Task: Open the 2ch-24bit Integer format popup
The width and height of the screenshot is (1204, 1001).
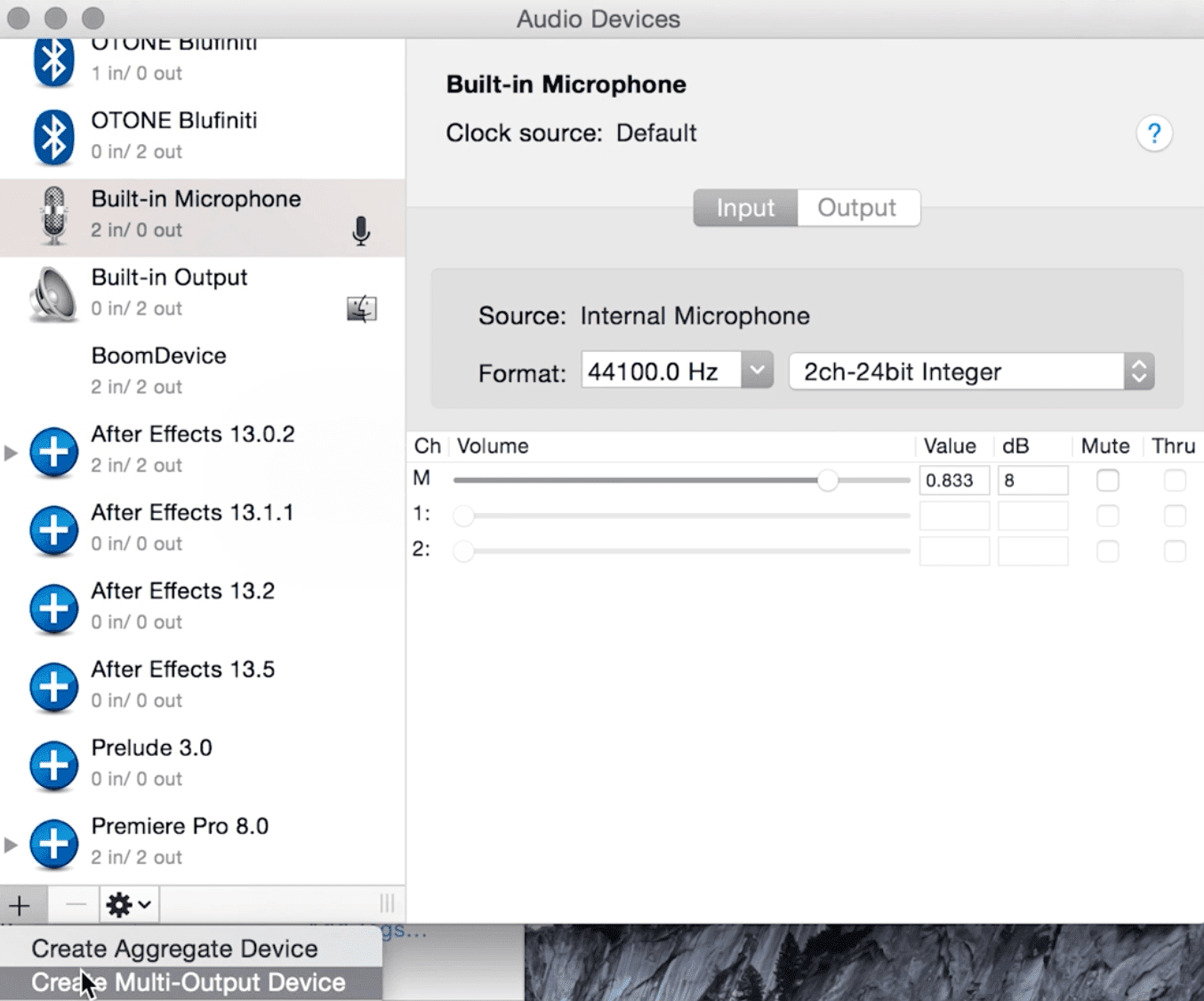Action: (x=971, y=372)
